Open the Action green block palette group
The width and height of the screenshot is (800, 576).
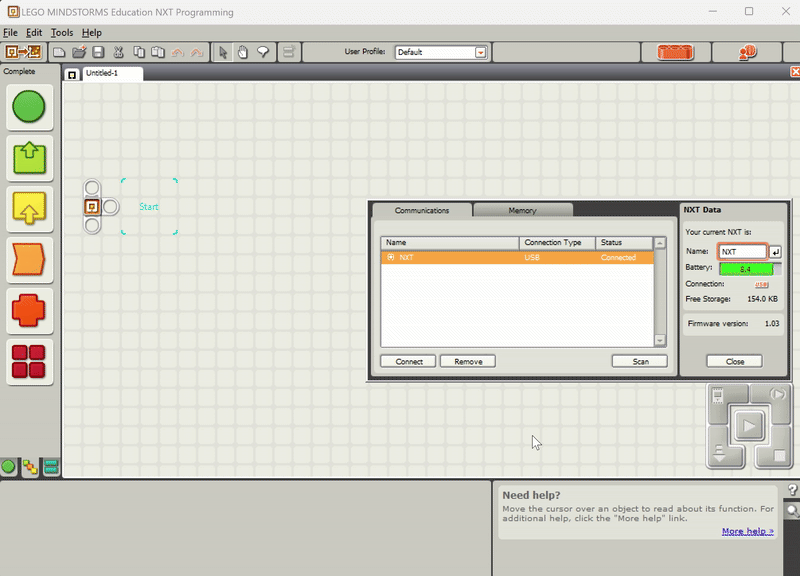tap(29, 158)
